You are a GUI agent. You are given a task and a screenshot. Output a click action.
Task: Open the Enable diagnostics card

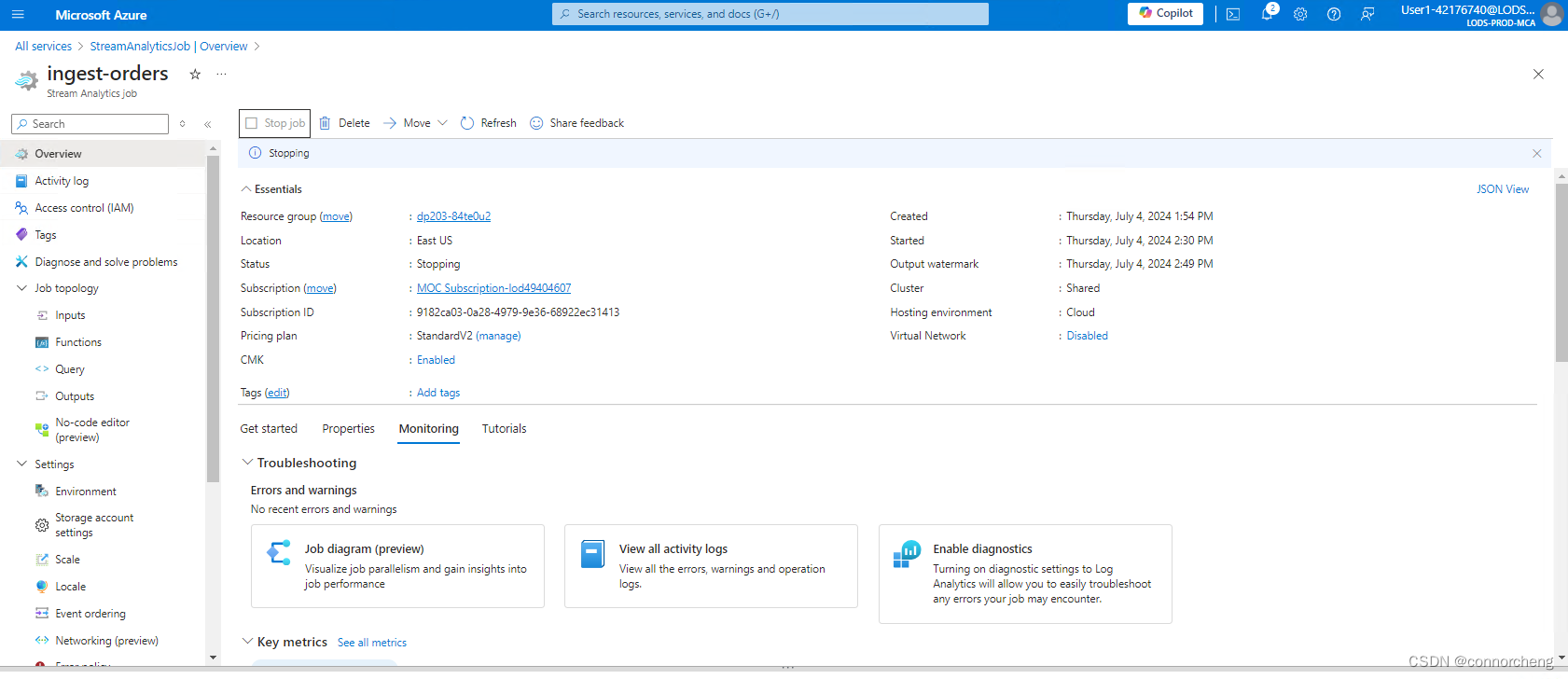point(1025,574)
